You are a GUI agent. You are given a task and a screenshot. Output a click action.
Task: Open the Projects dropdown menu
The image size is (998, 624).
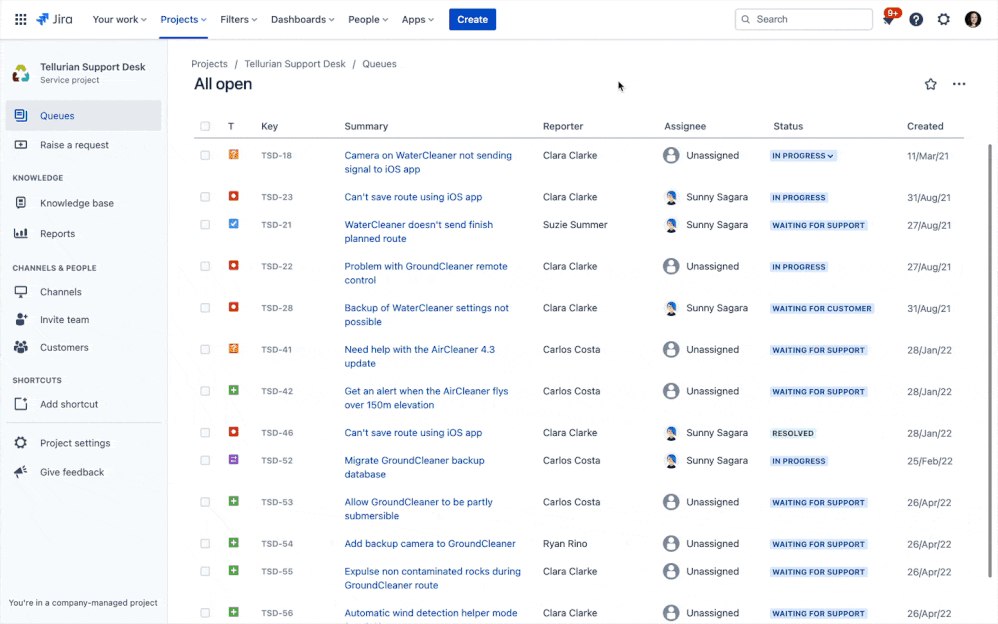pyautogui.click(x=184, y=19)
